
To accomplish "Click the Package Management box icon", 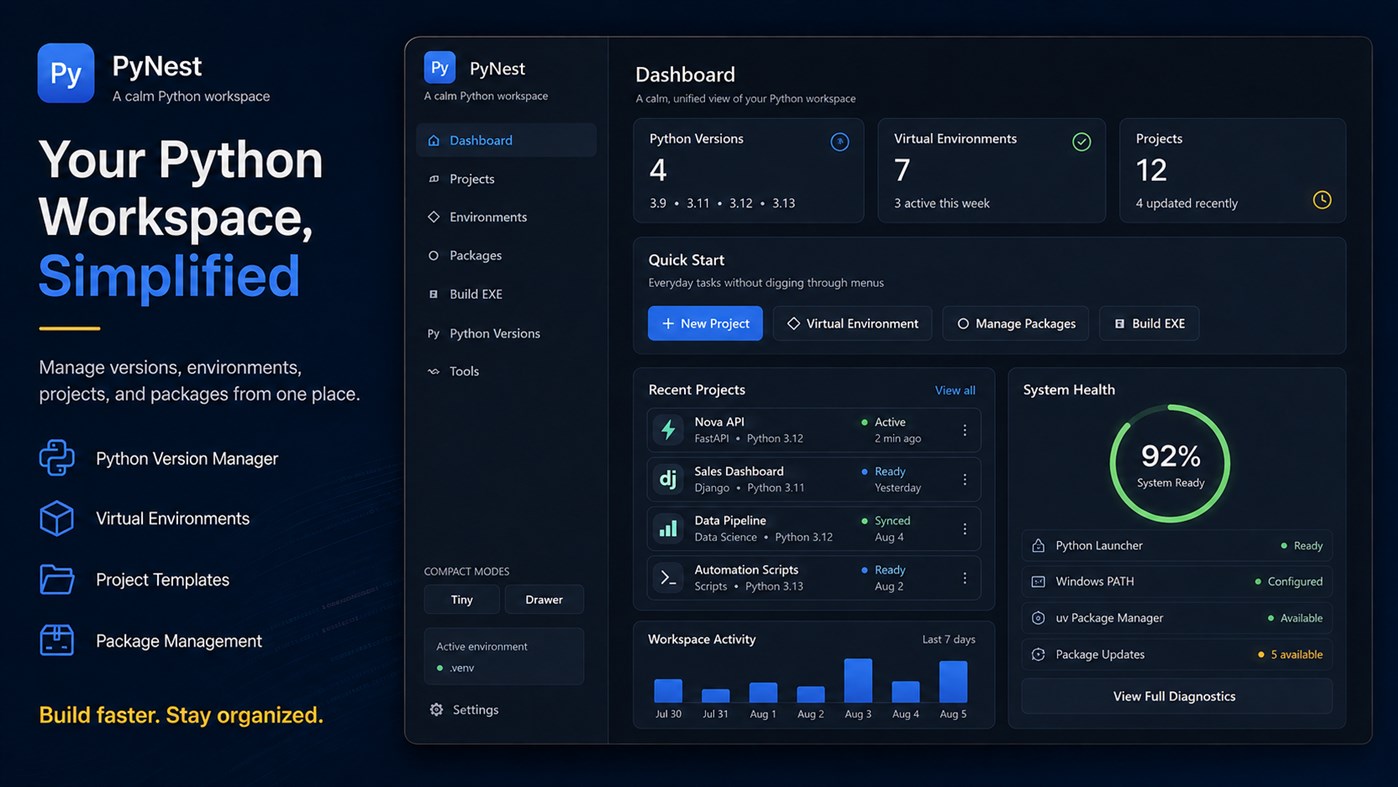I will pyautogui.click(x=57, y=640).
